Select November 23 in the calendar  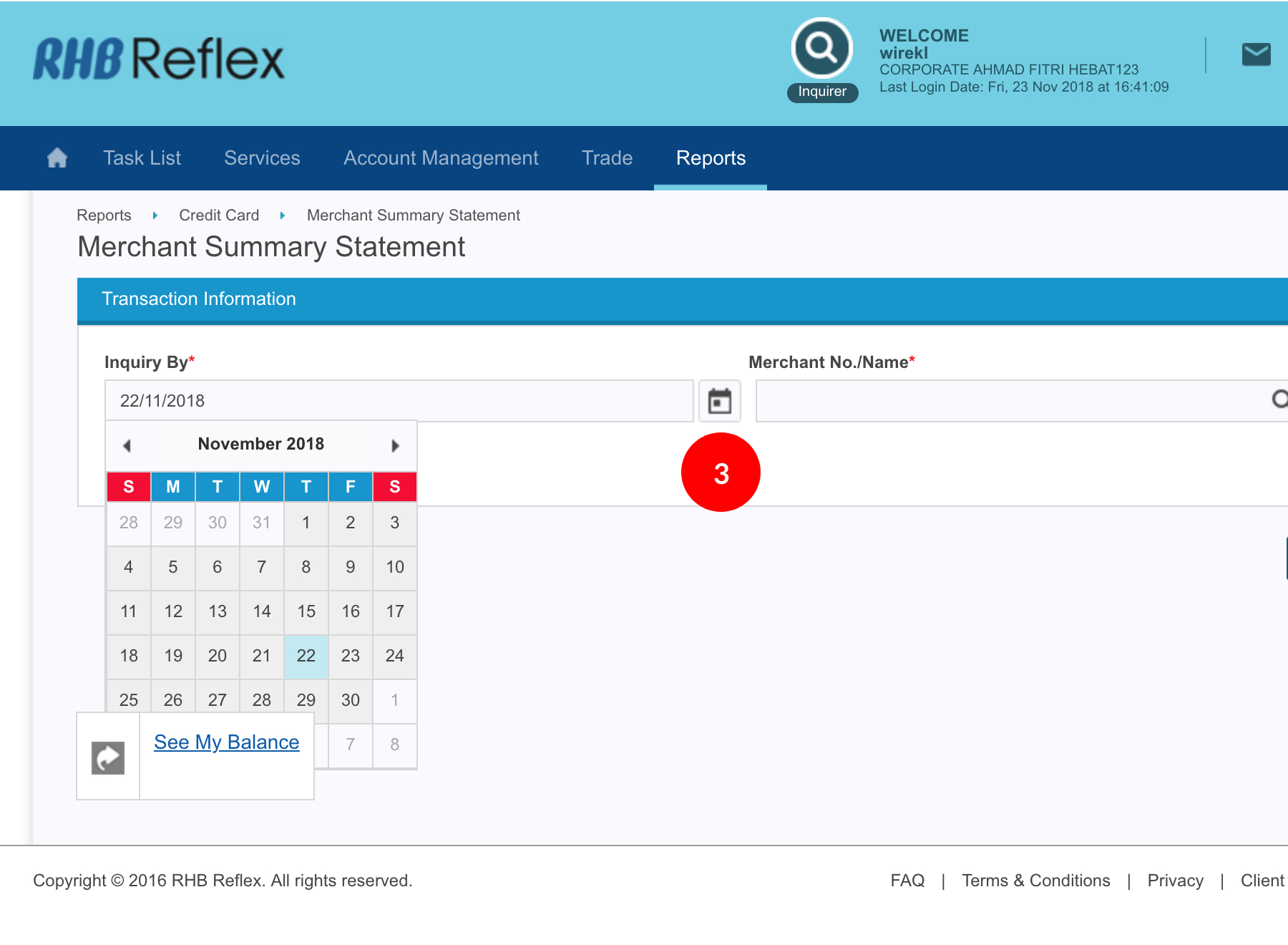click(351, 656)
